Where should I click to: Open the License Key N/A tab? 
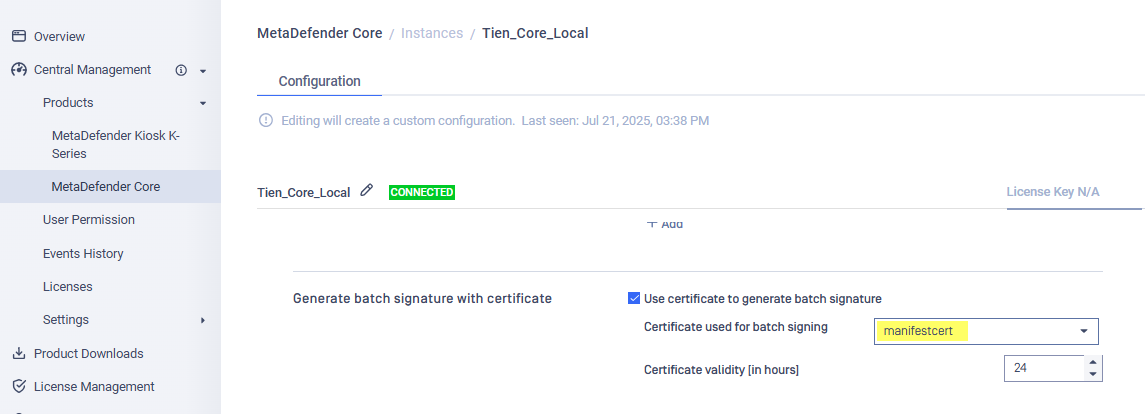1053,192
